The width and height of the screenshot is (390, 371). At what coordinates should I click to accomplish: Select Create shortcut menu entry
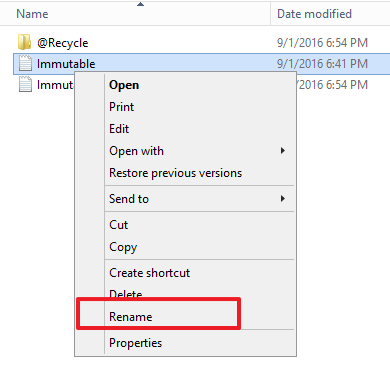tap(150, 273)
